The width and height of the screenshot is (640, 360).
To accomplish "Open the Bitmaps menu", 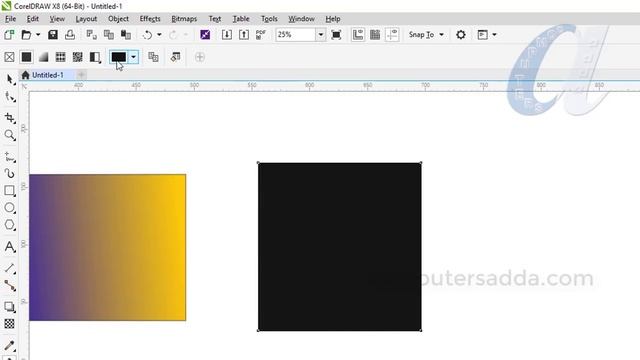I will tap(184, 19).
